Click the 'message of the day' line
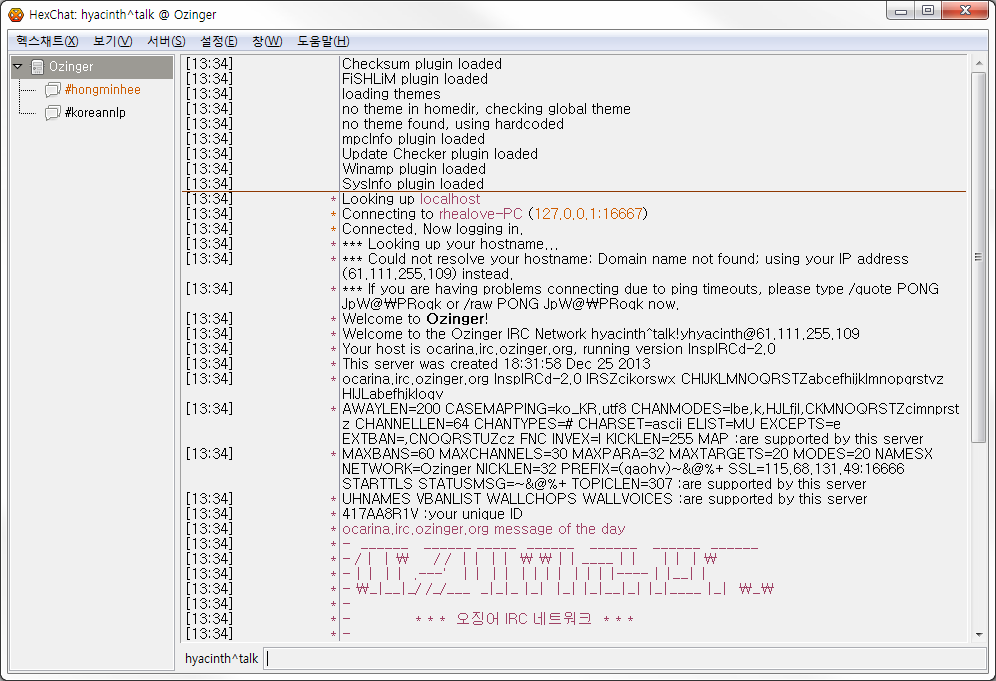The height and width of the screenshot is (681, 996). [483, 529]
